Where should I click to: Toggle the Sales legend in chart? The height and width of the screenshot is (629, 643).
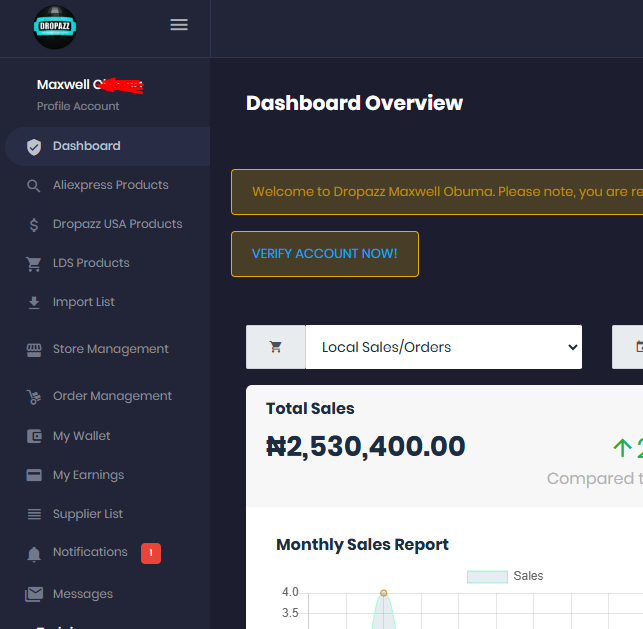click(x=505, y=576)
